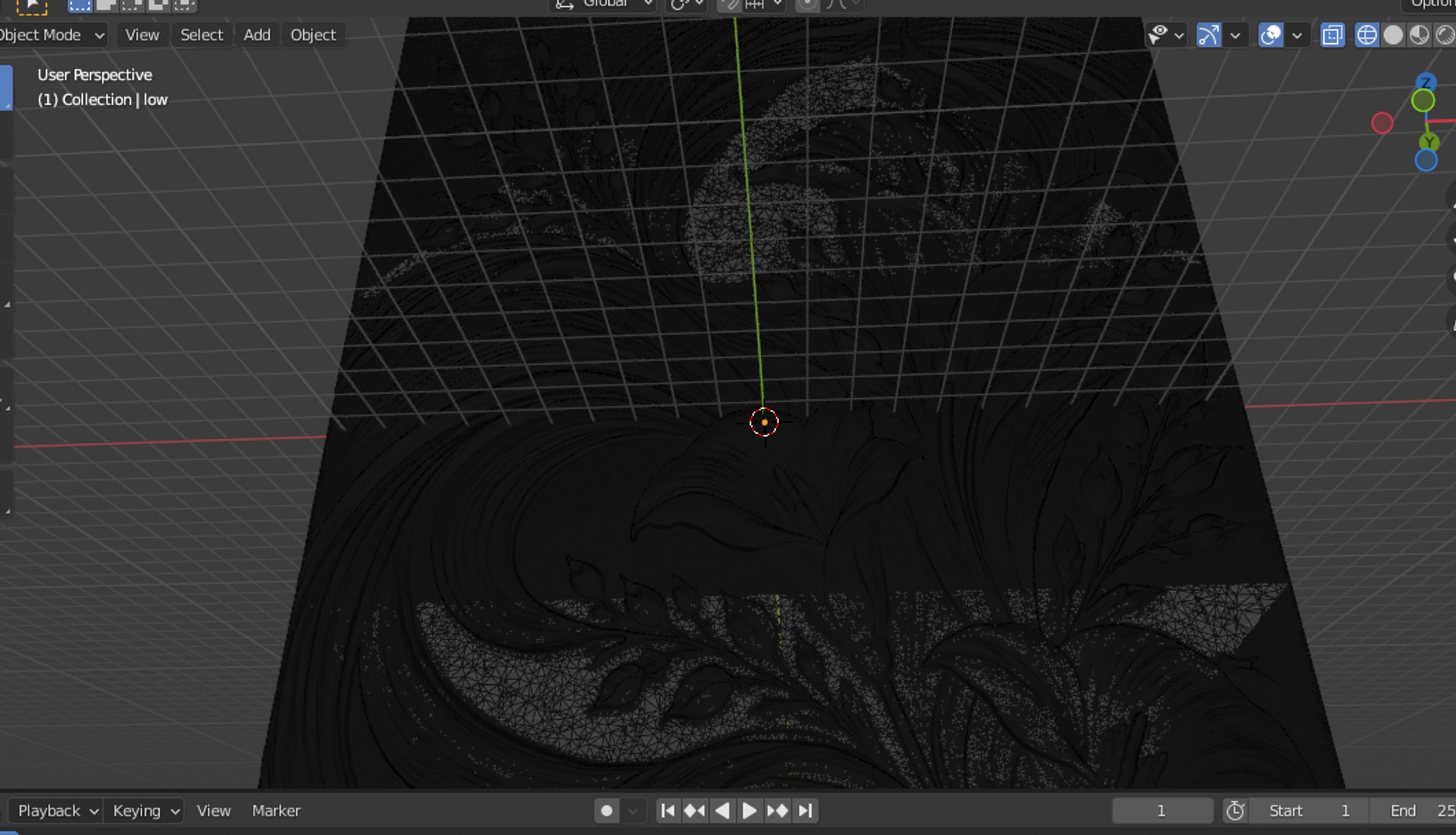Jump to the last frame
Screen dimensions: 1456x835
tap(805, 810)
